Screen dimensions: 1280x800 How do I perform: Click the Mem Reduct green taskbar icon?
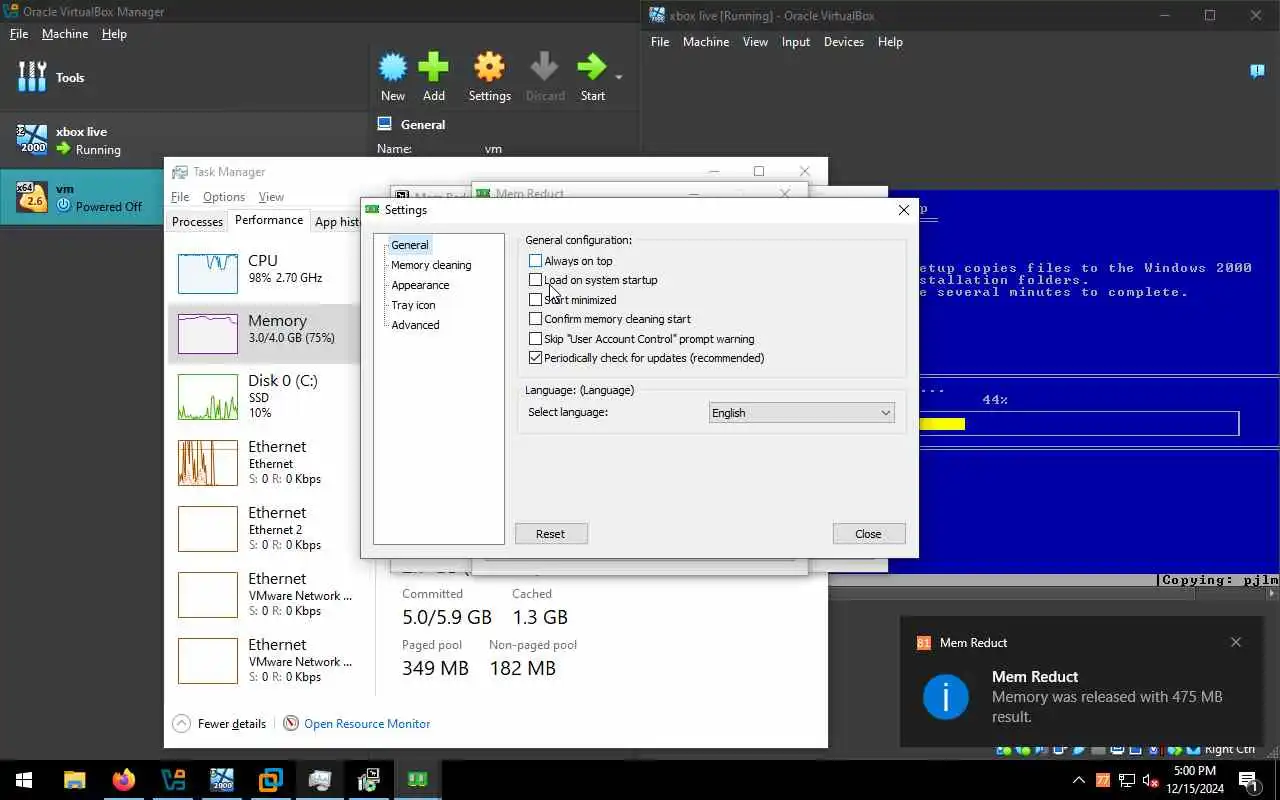tap(417, 780)
